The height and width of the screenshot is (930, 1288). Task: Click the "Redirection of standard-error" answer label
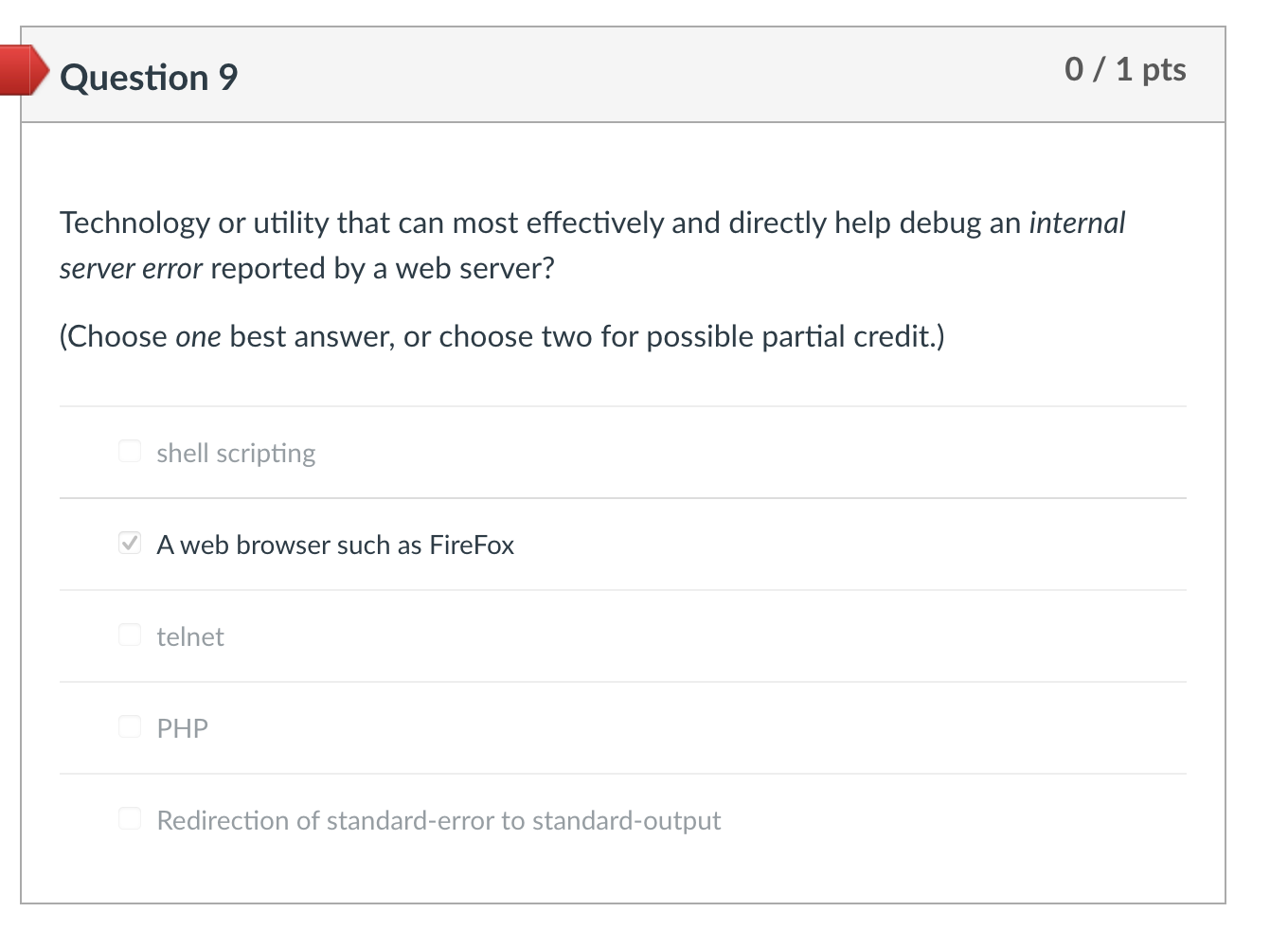438,820
